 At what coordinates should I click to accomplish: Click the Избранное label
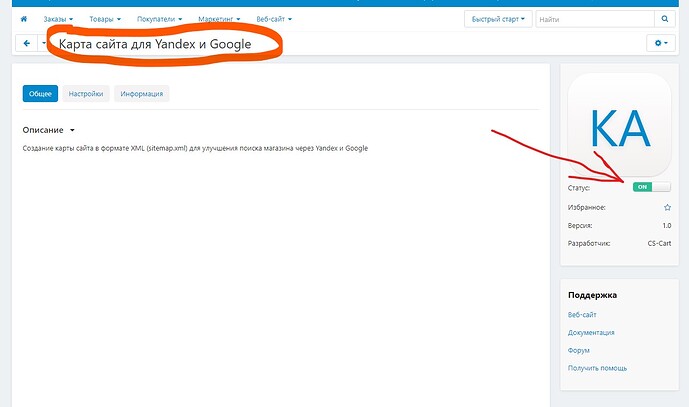pos(587,207)
